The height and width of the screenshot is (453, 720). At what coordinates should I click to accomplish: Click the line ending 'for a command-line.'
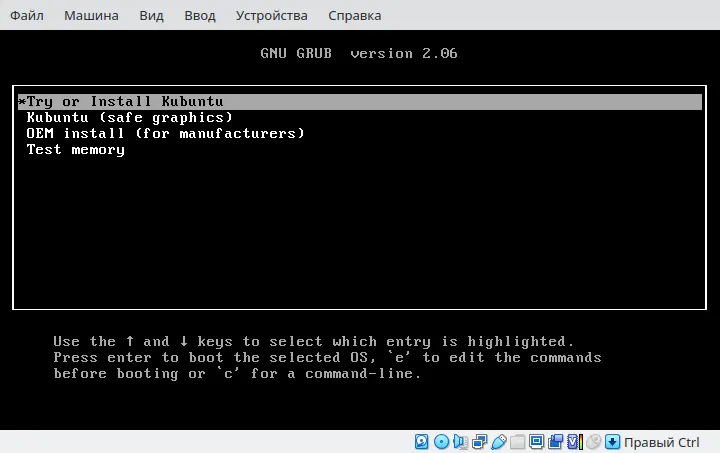(237, 374)
